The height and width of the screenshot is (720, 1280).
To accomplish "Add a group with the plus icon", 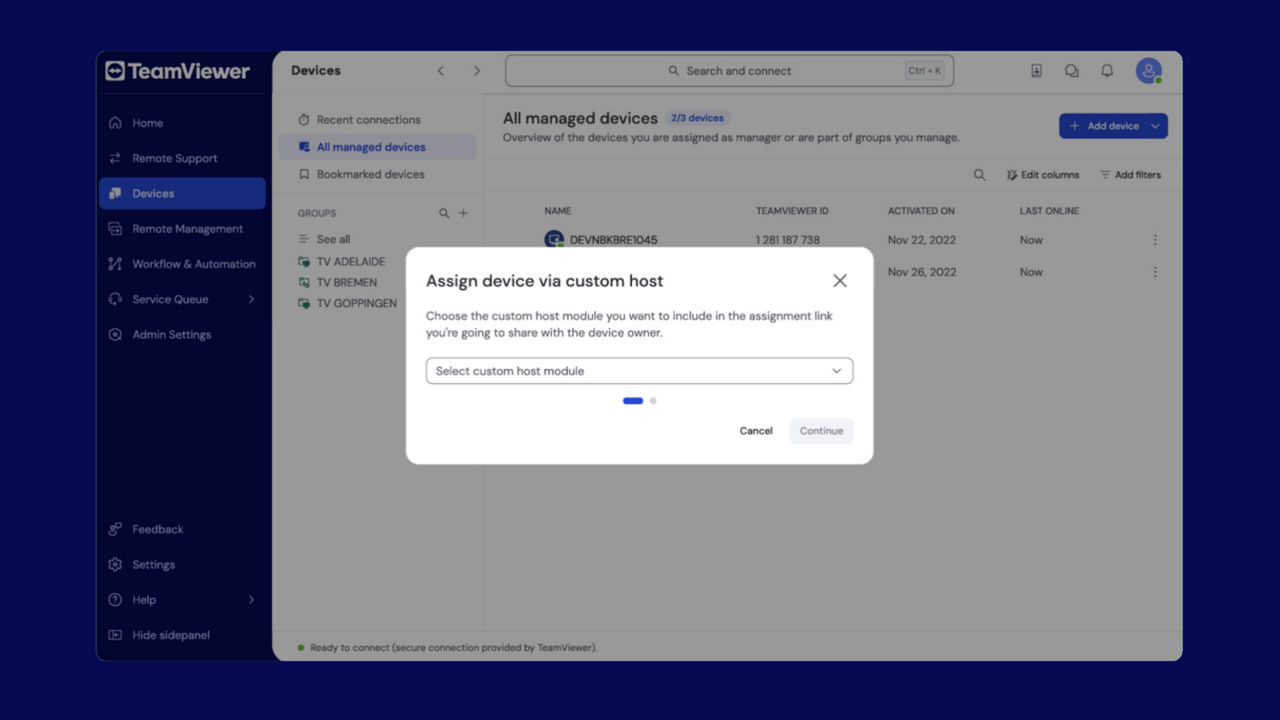I will 463,213.
